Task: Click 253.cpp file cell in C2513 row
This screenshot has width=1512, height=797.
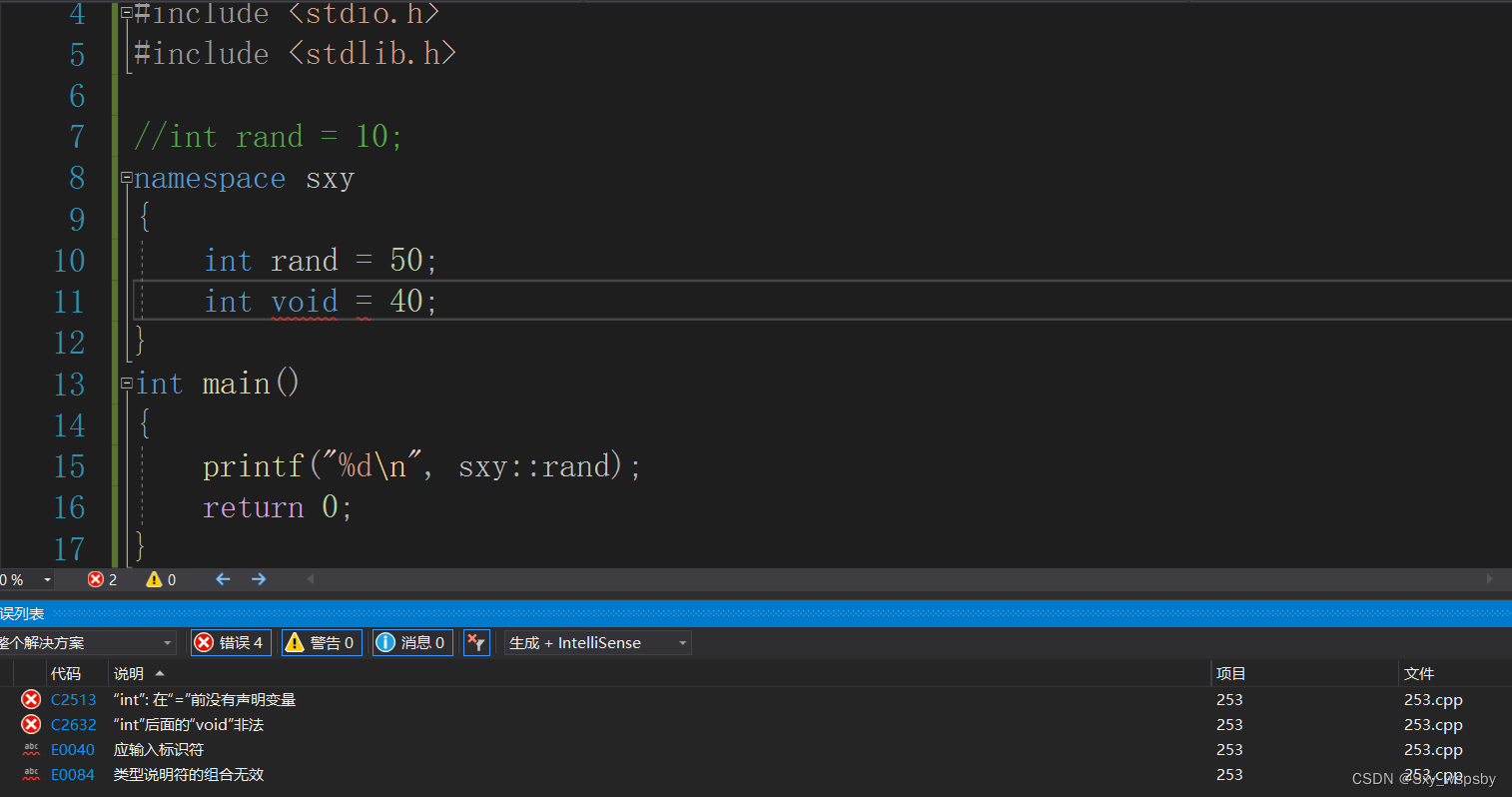Action: coord(1433,700)
